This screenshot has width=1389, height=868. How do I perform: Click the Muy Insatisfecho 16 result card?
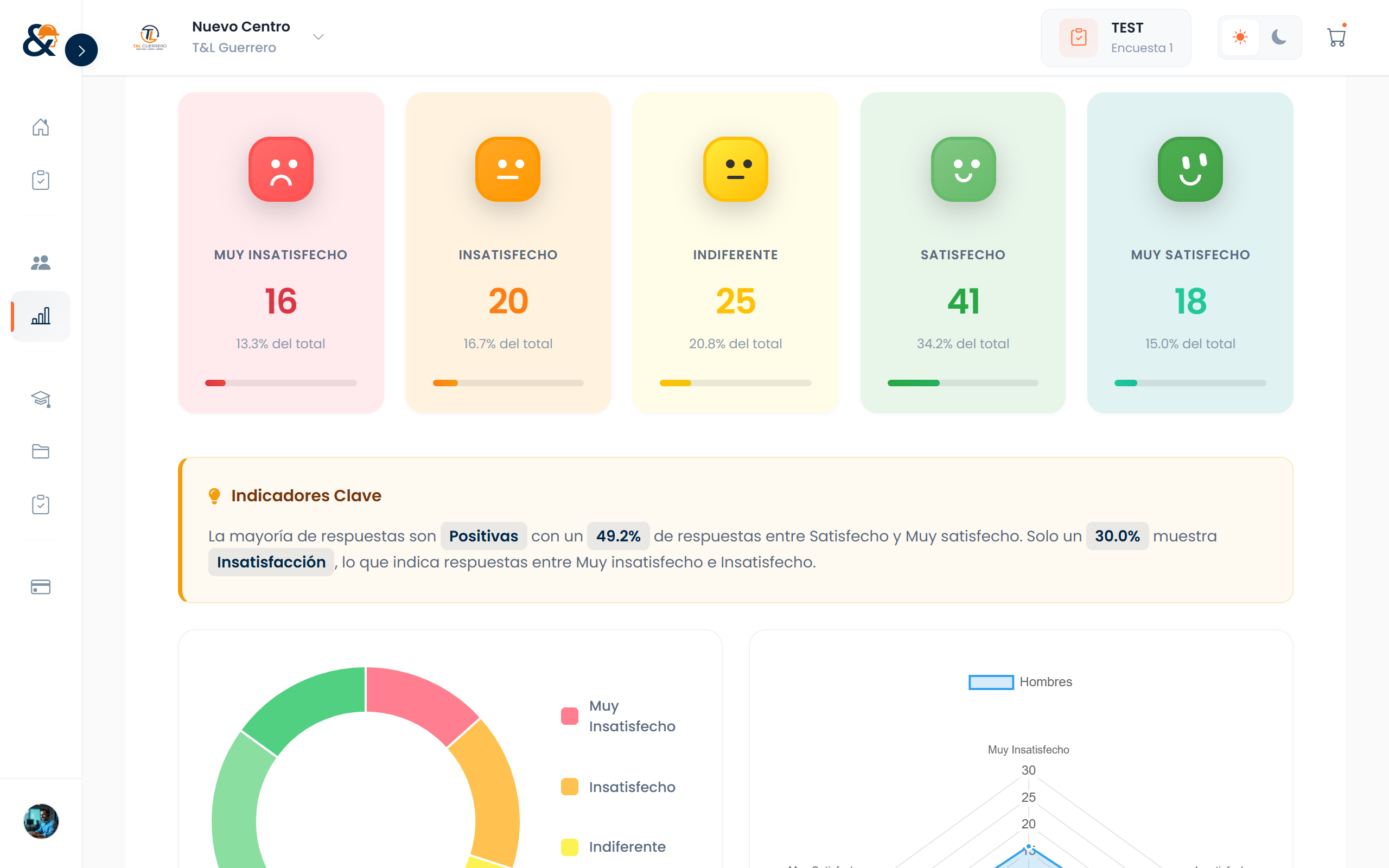(x=281, y=253)
